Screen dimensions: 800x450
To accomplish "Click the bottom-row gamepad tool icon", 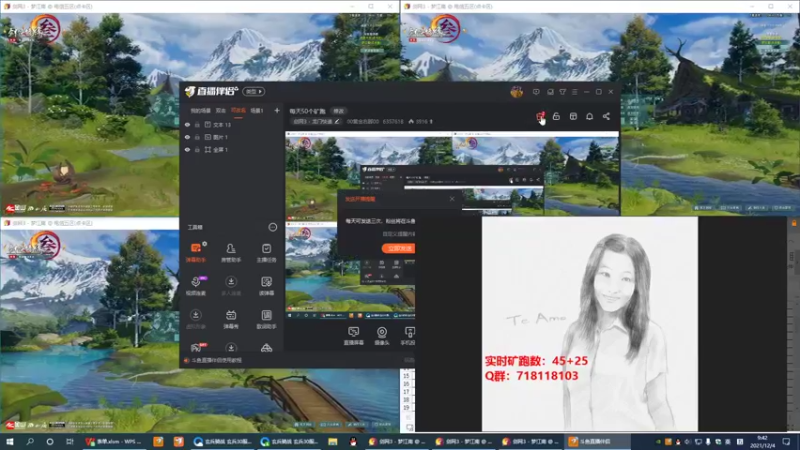I will tap(196, 348).
